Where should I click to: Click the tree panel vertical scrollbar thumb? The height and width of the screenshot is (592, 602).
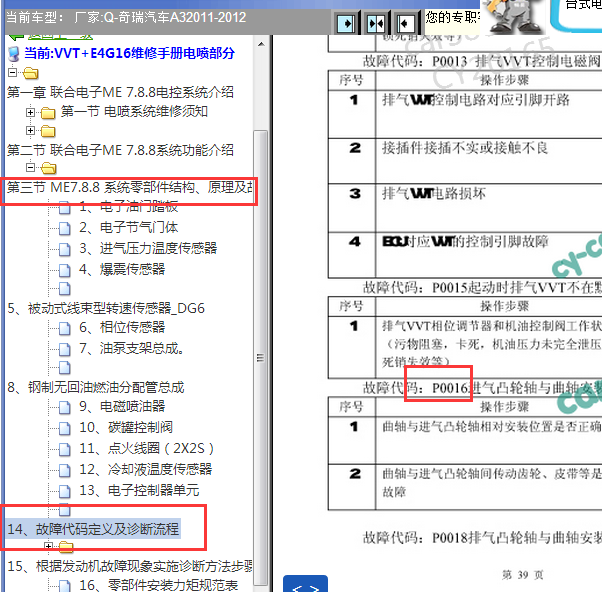tap(261, 358)
